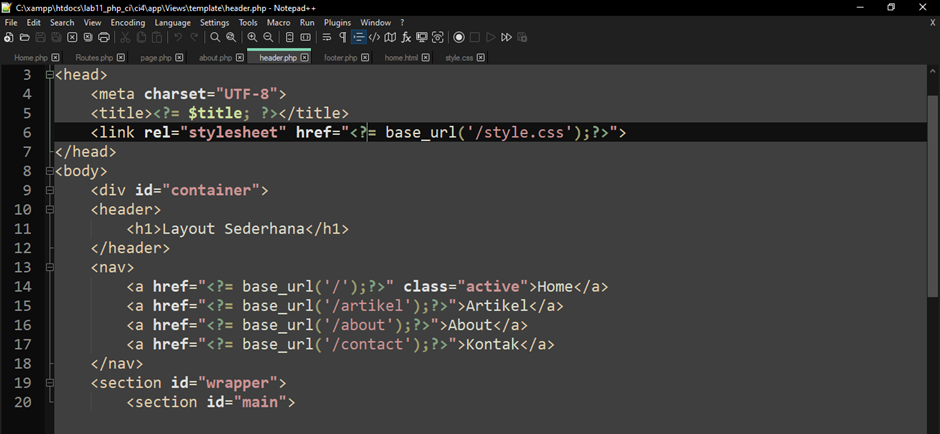The width and height of the screenshot is (940, 434).
Task: Click the Open file folder icon
Action: [25, 37]
